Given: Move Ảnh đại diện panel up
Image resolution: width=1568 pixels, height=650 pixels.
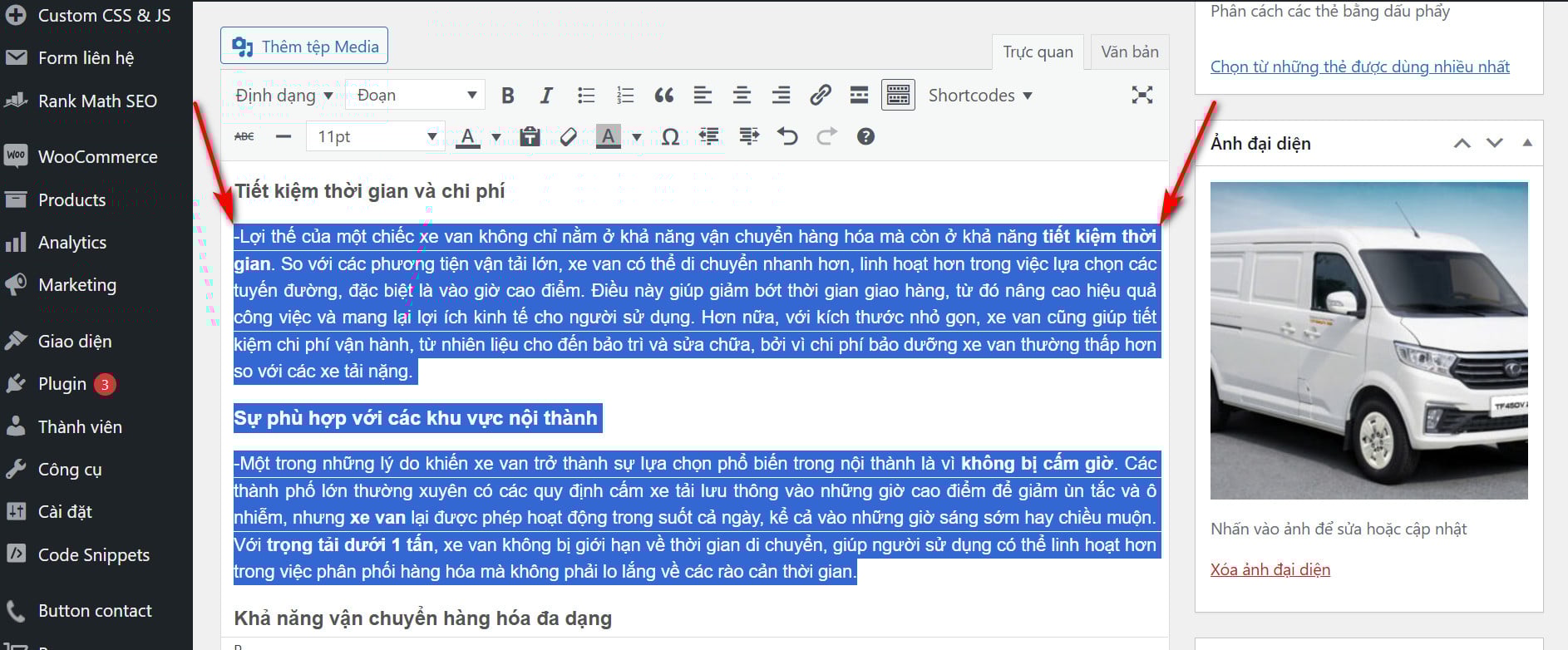Looking at the screenshot, I should 1462,143.
